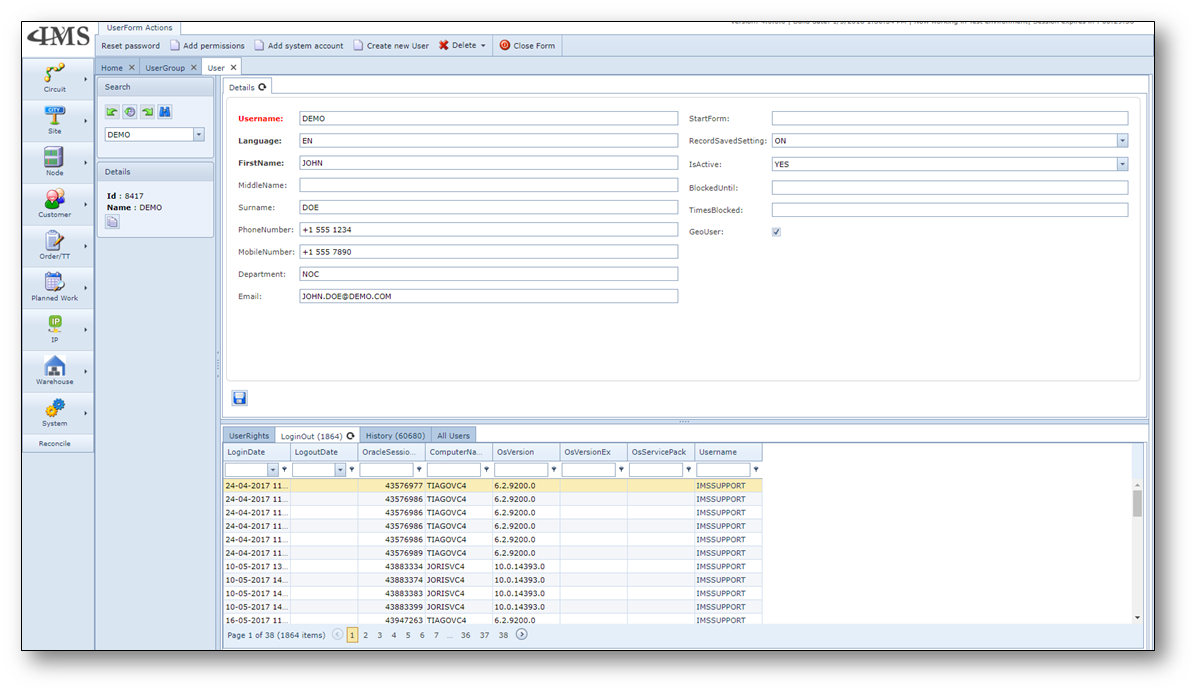Expand the Circuit sidebar submenu arrow
Image resolution: width=1197 pixels, height=693 pixels.
(86, 78)
